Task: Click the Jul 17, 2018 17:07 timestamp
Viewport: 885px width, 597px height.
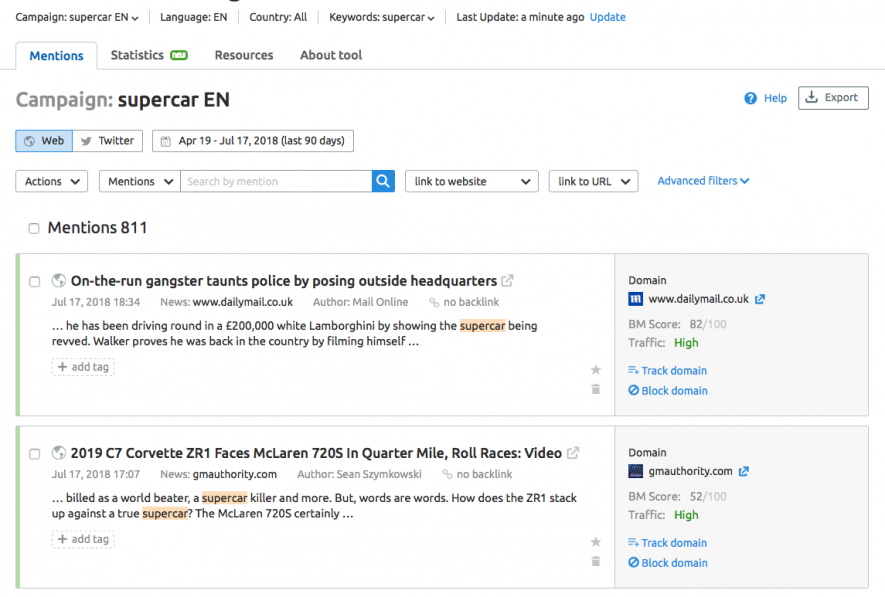Action: coord(96,474)
